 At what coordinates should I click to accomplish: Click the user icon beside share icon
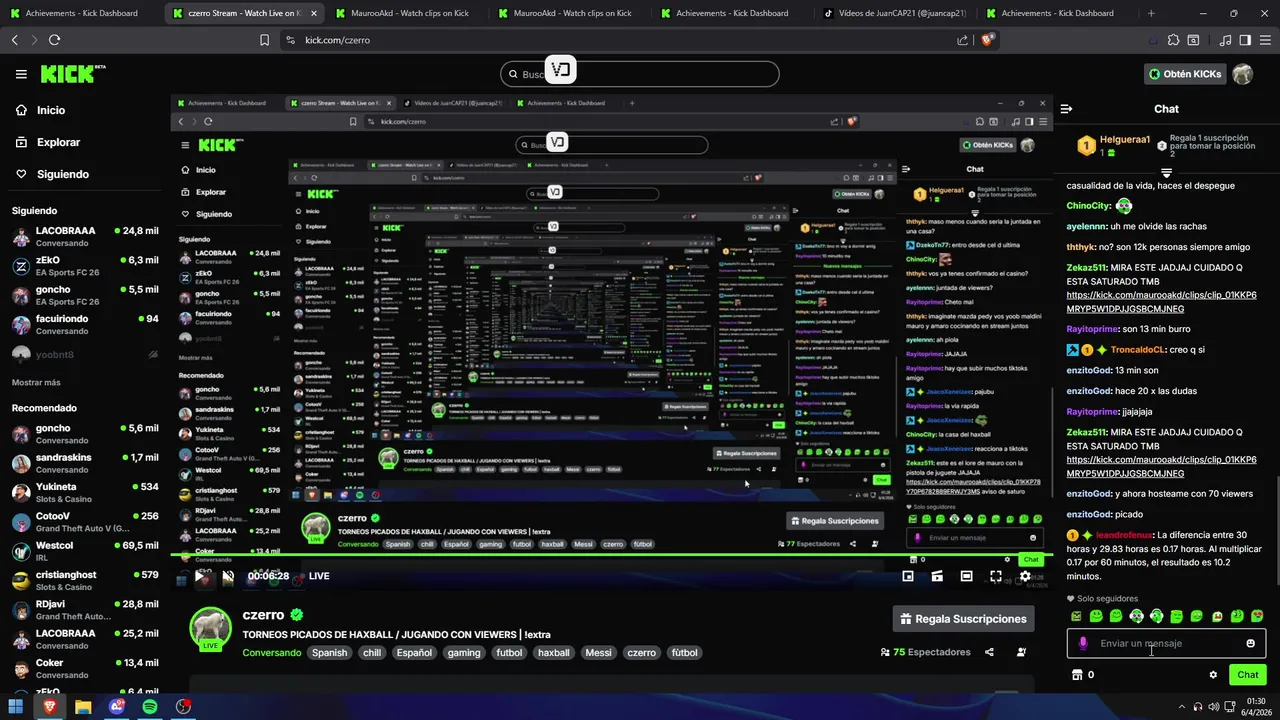click(1021, 652)
